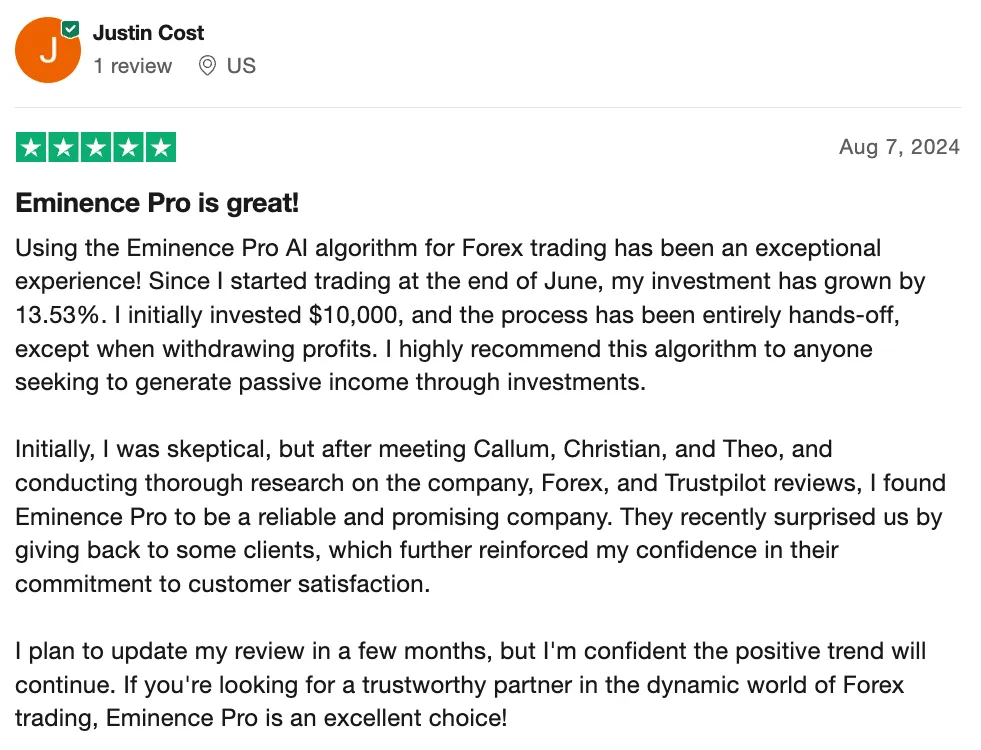
Task: Click the '$10,000' amount in the review
Action: pos(352,315)
